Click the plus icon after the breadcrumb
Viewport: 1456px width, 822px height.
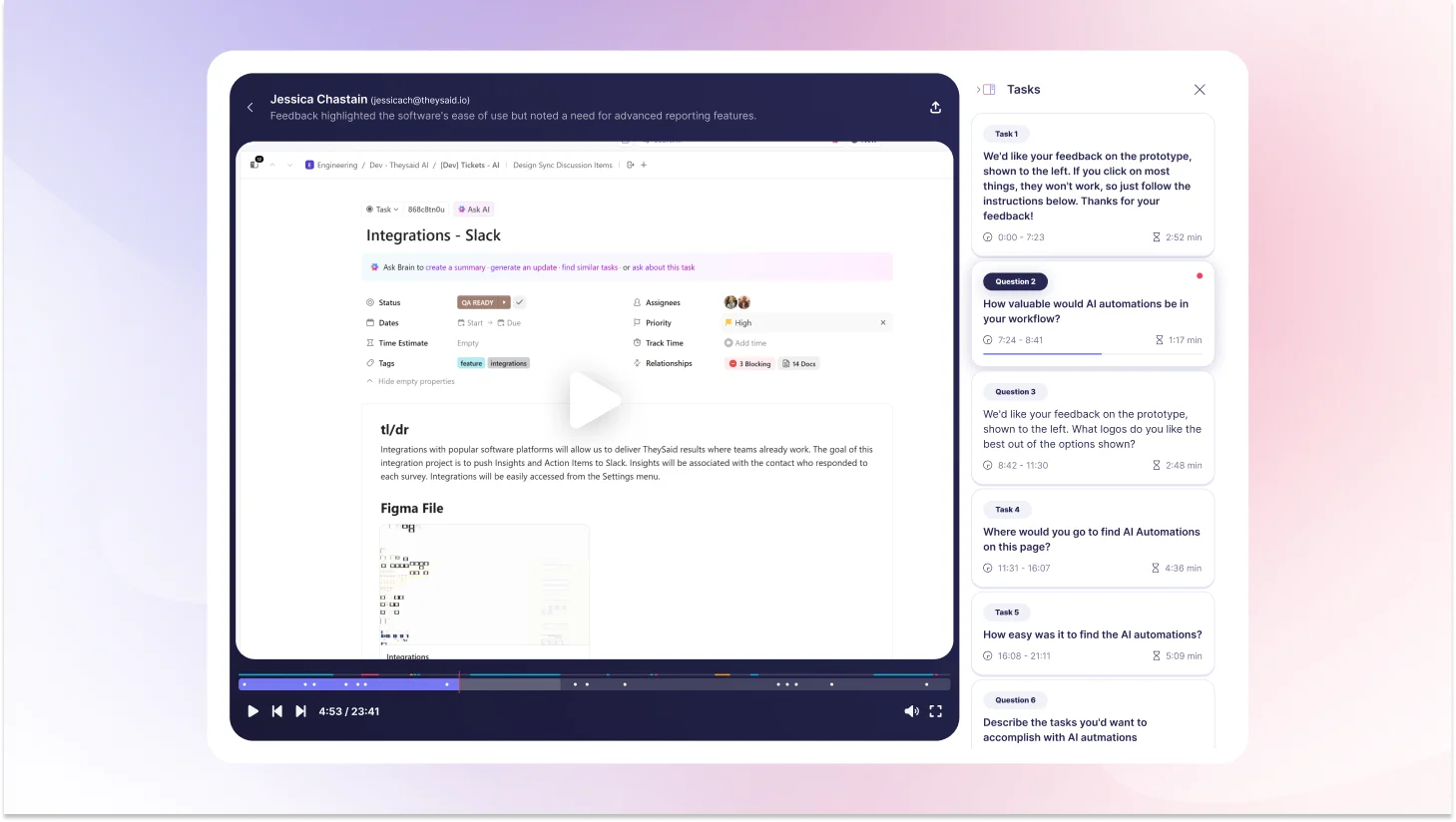[x=644, y=166]
